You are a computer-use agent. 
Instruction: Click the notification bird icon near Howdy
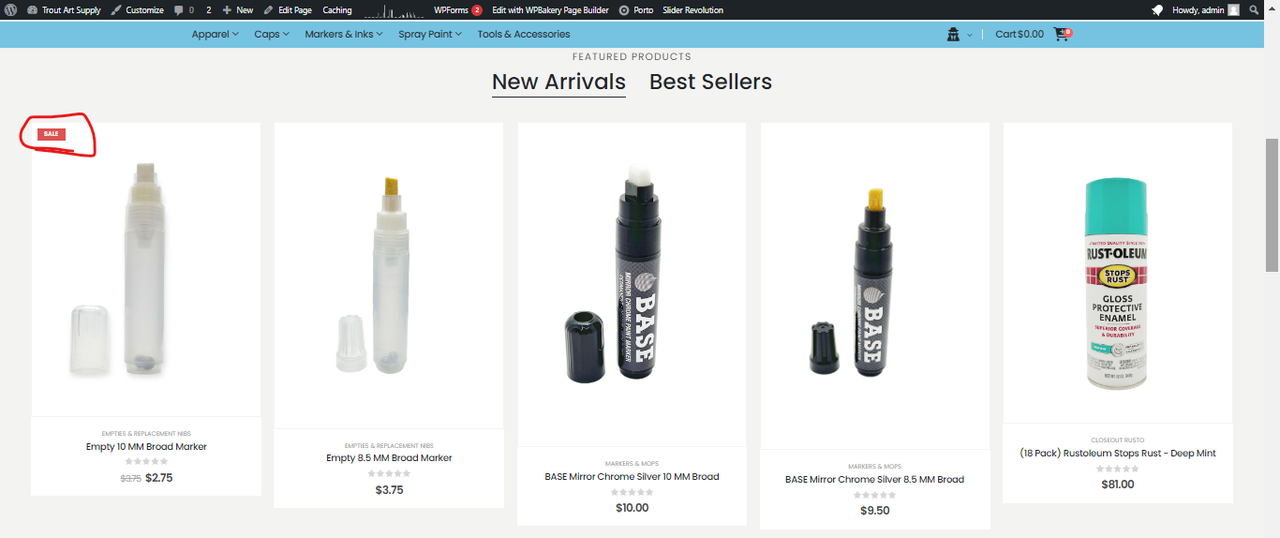click(x=1157, y=10)
